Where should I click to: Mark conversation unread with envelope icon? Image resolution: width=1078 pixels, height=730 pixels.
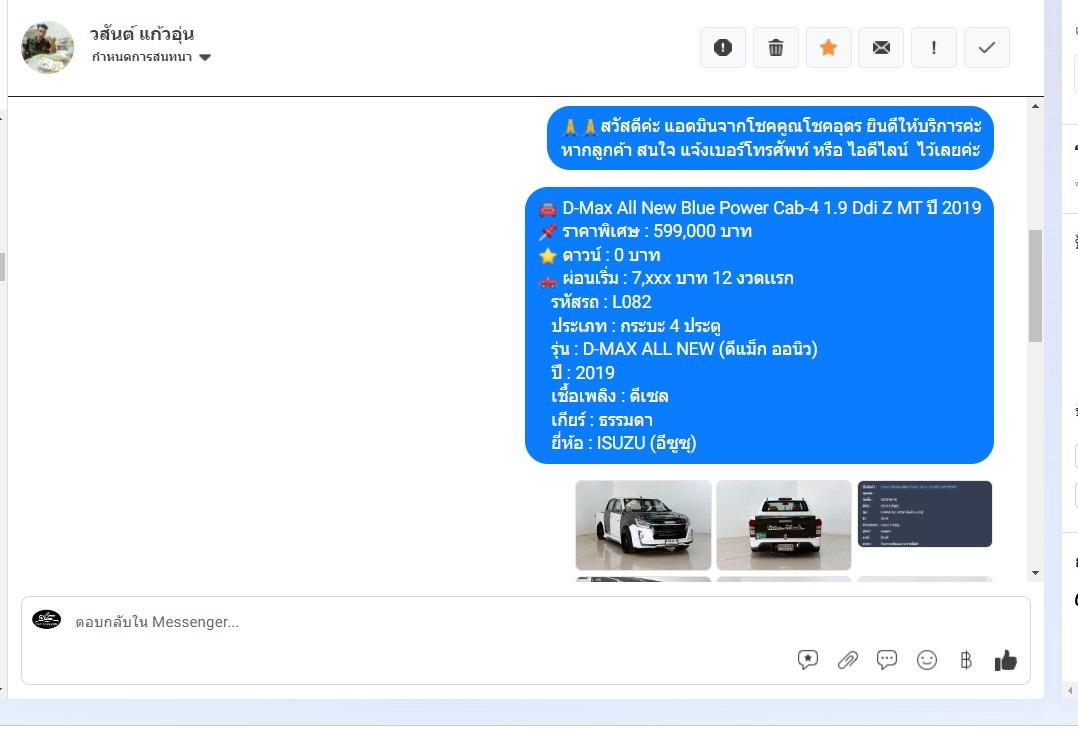(881, 47)
